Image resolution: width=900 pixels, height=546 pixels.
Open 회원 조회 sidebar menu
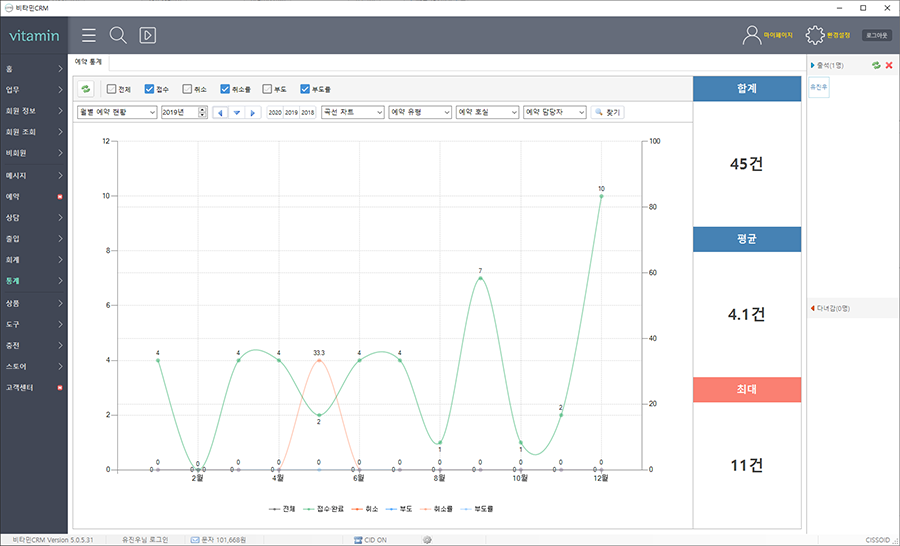tap(34, 132)
